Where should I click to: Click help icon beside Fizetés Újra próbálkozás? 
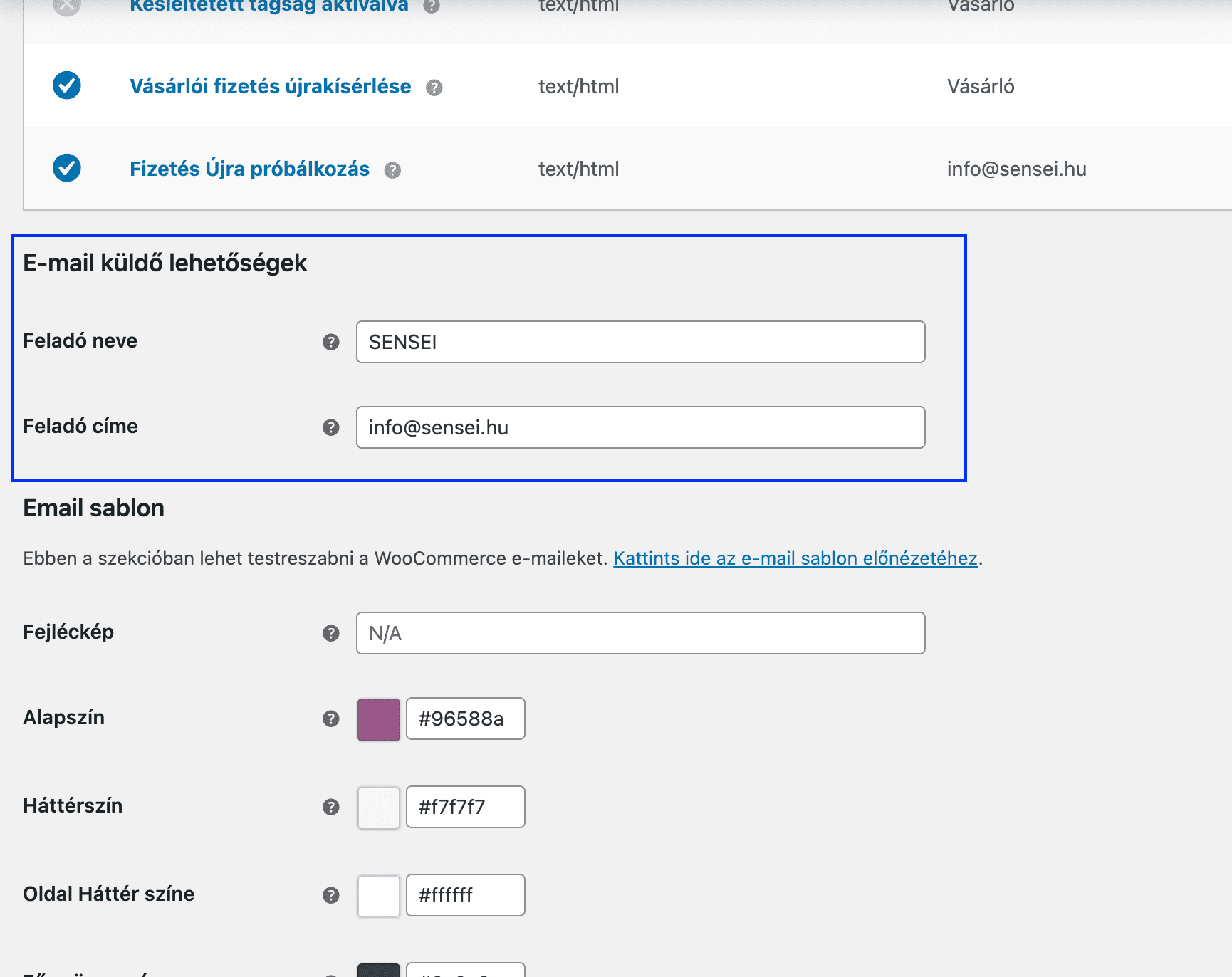[x=392, y=170]
